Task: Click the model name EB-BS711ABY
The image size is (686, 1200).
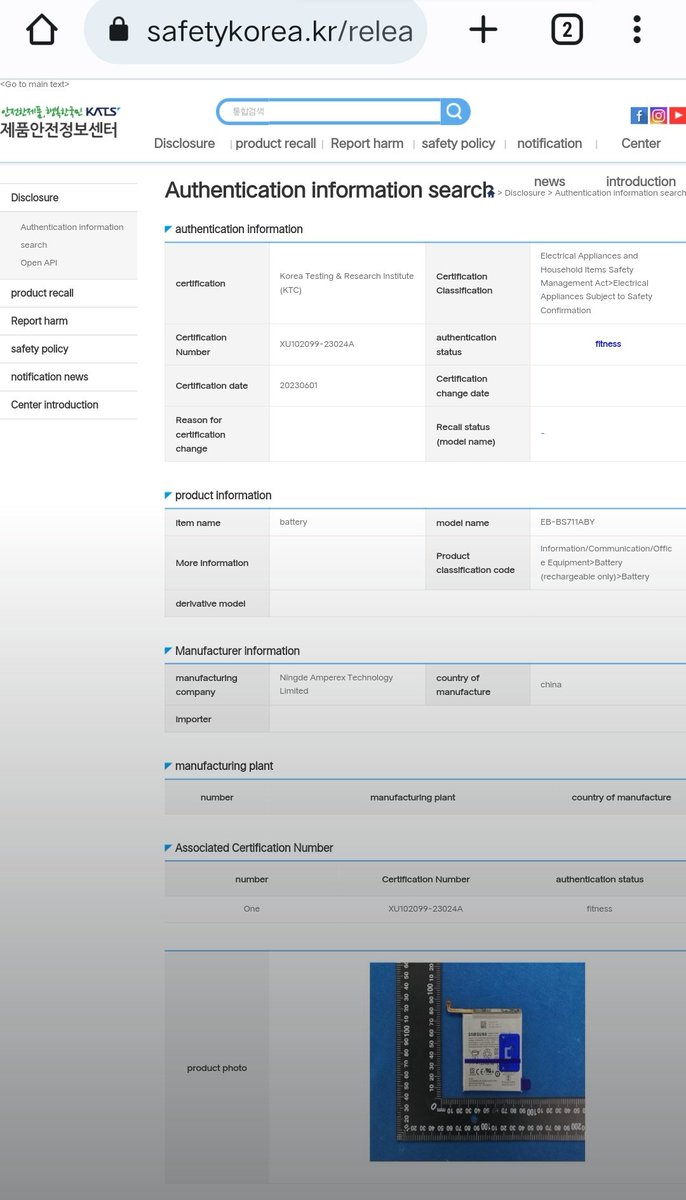Action: [x=567, y=522]
